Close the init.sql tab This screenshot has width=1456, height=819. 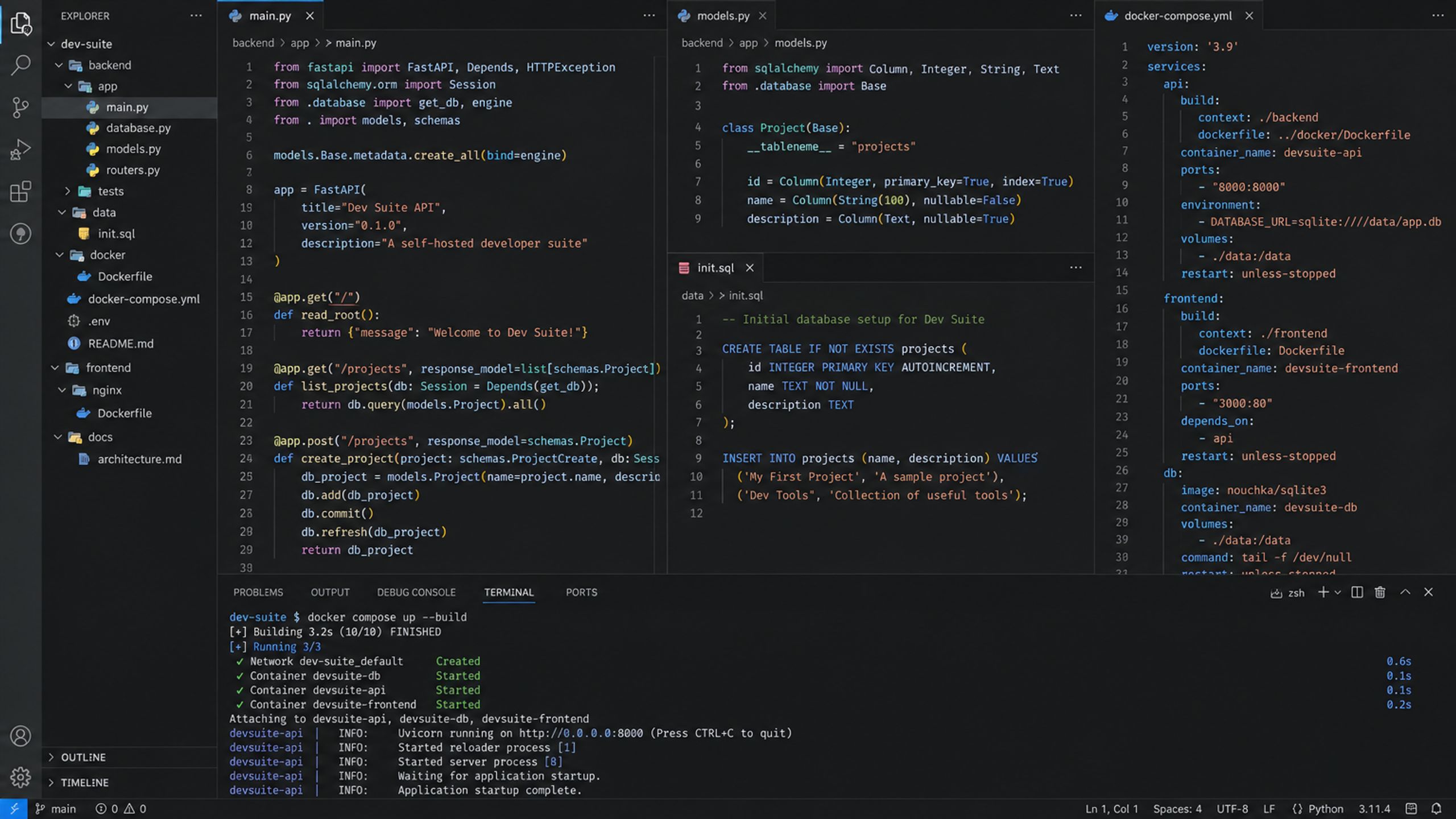pyautogui.click(x=750, y=268)
